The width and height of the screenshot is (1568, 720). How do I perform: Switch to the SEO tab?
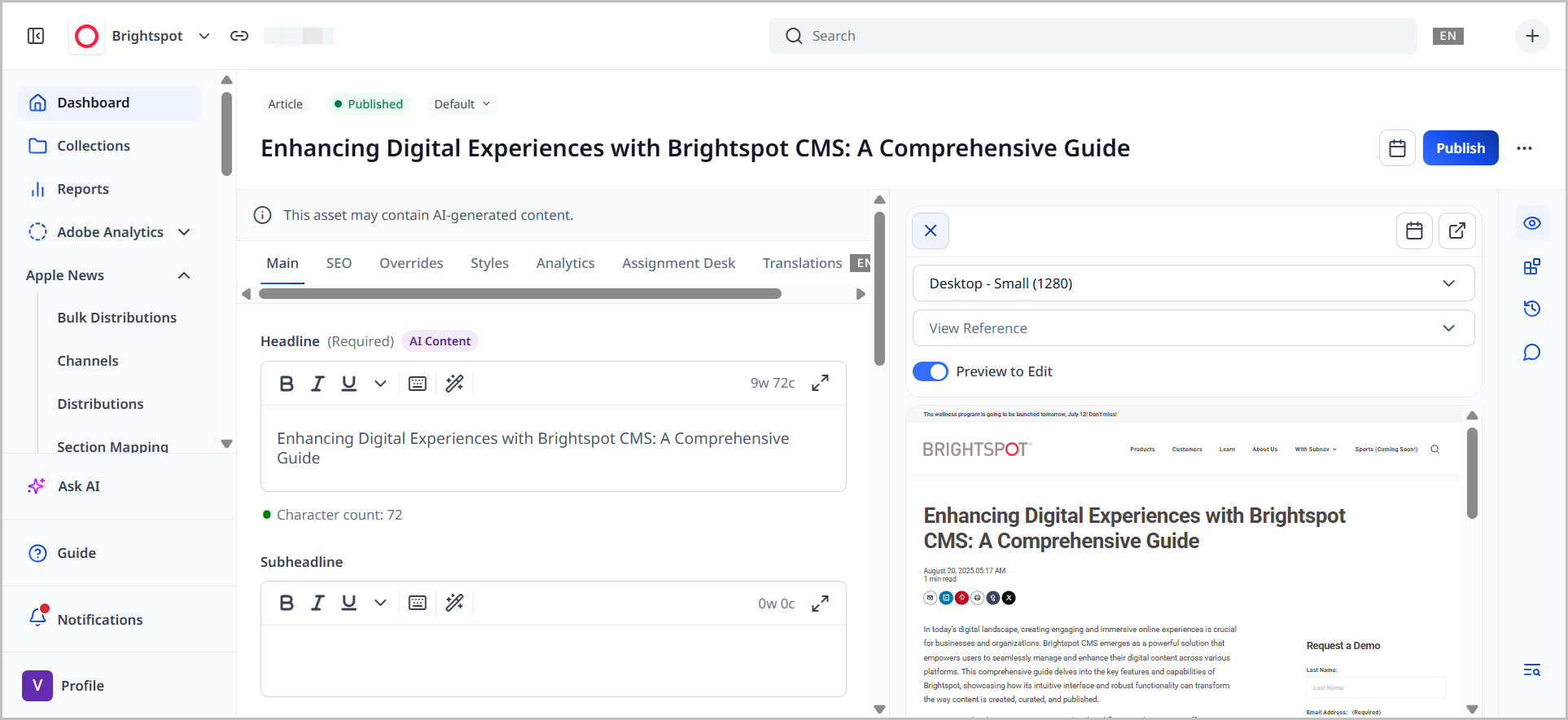coord(339,263)
